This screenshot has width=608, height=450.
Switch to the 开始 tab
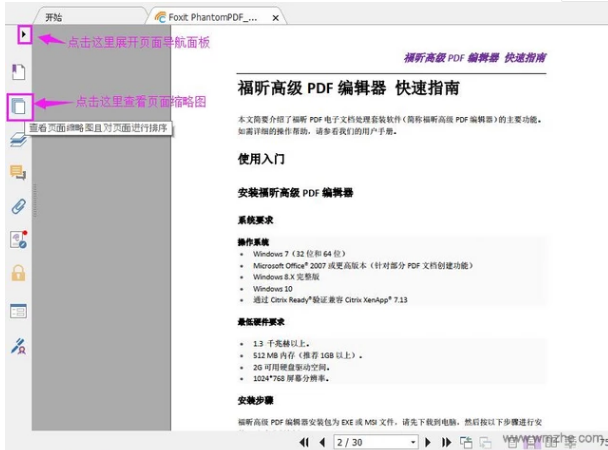coord(54,17)
